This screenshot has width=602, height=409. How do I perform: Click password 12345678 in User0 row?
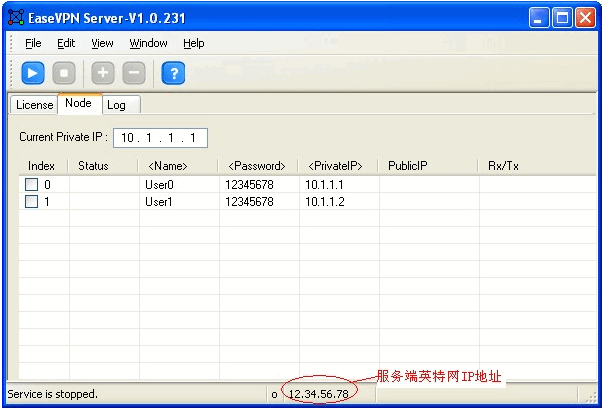[x=249, y=185]
